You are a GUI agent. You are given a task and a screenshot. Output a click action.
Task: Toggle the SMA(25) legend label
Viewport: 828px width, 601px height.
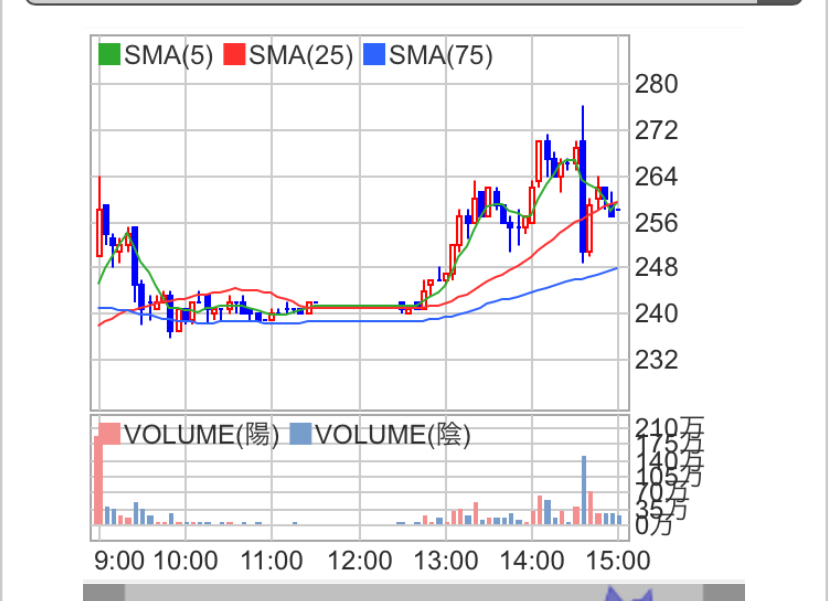pos(301,55)
